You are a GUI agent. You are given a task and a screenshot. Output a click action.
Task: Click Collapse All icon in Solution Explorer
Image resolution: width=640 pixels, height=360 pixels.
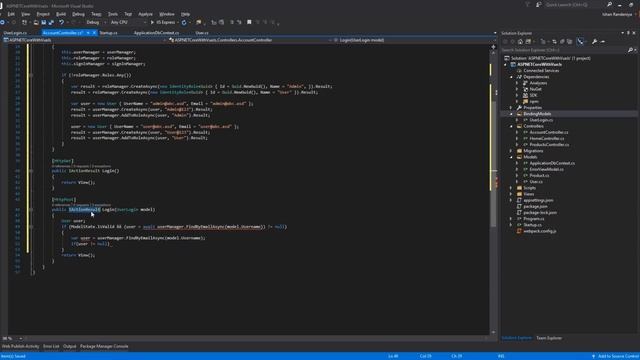tap(562, 42)
